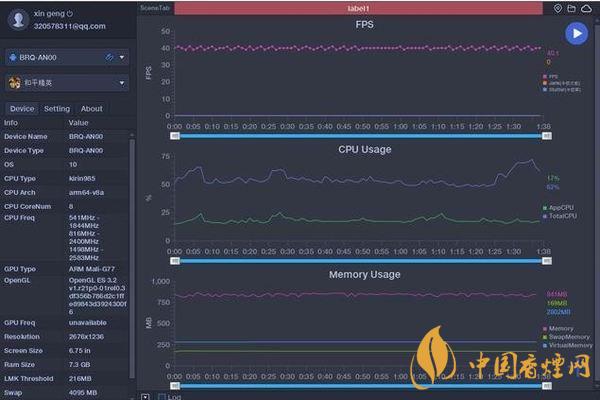Click the cloud upload icon
Image resolution: width=600 pixels, height=400 pixels.
587,8
